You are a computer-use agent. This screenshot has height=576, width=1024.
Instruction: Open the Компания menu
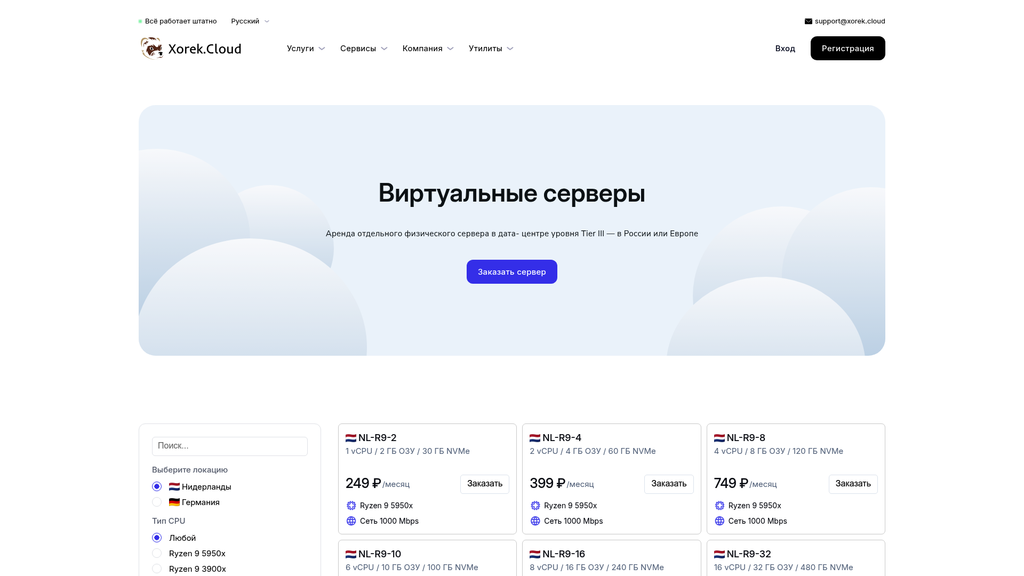[422, 48]
